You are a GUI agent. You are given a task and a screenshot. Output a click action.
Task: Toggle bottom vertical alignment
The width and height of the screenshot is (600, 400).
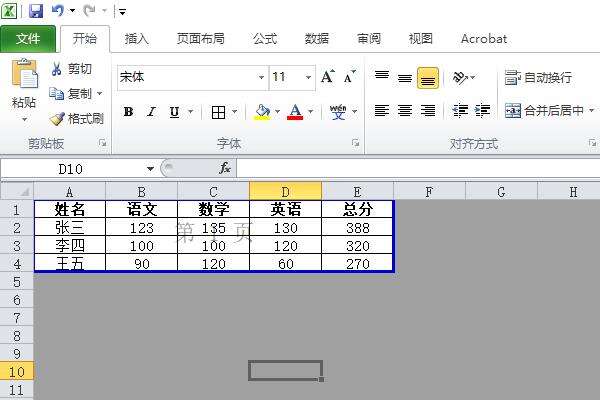coord(428,78)
